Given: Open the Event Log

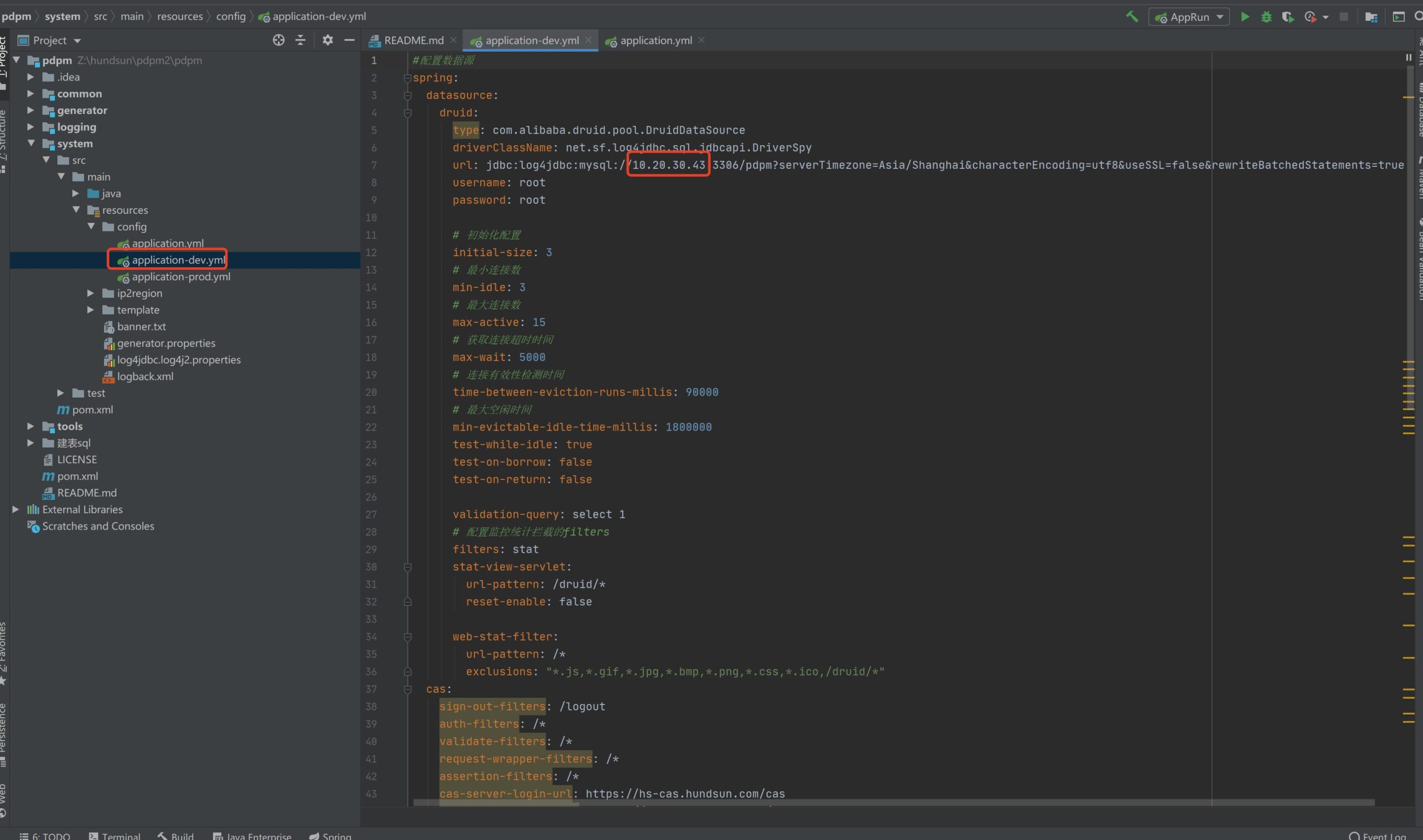Looking at the screenshot, I should point(1377,836).
